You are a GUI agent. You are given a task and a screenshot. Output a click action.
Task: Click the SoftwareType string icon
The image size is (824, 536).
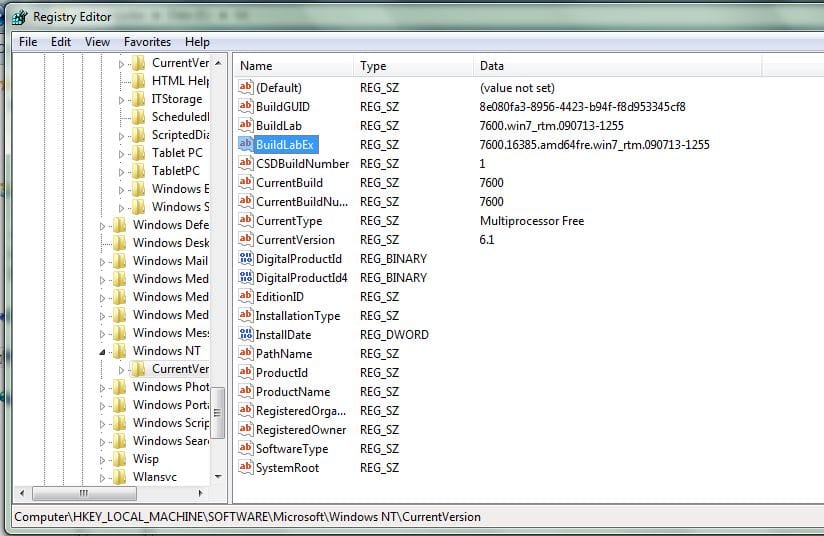pos(245,448)
